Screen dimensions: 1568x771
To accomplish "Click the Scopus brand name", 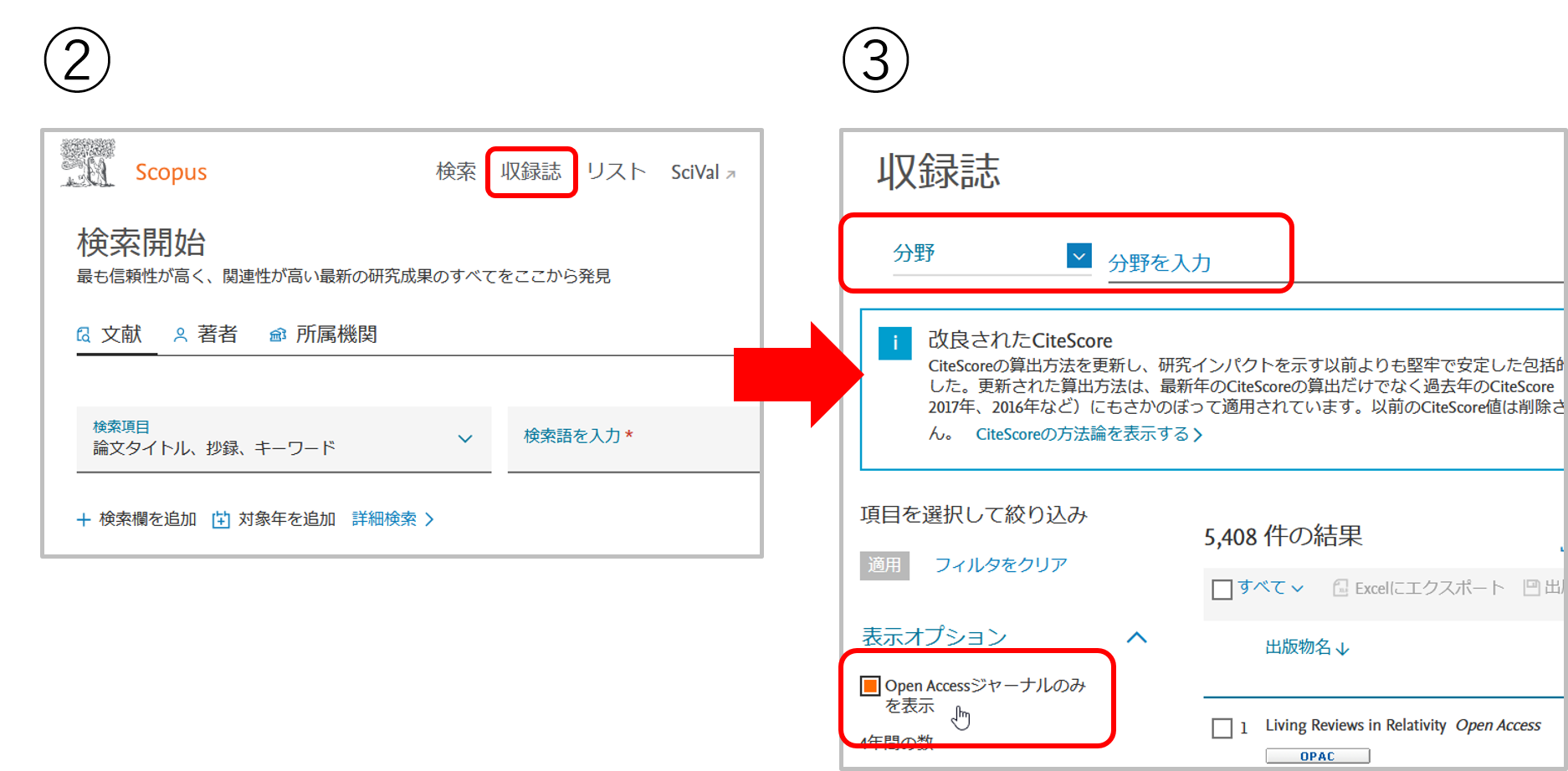I will click(171, 172).
